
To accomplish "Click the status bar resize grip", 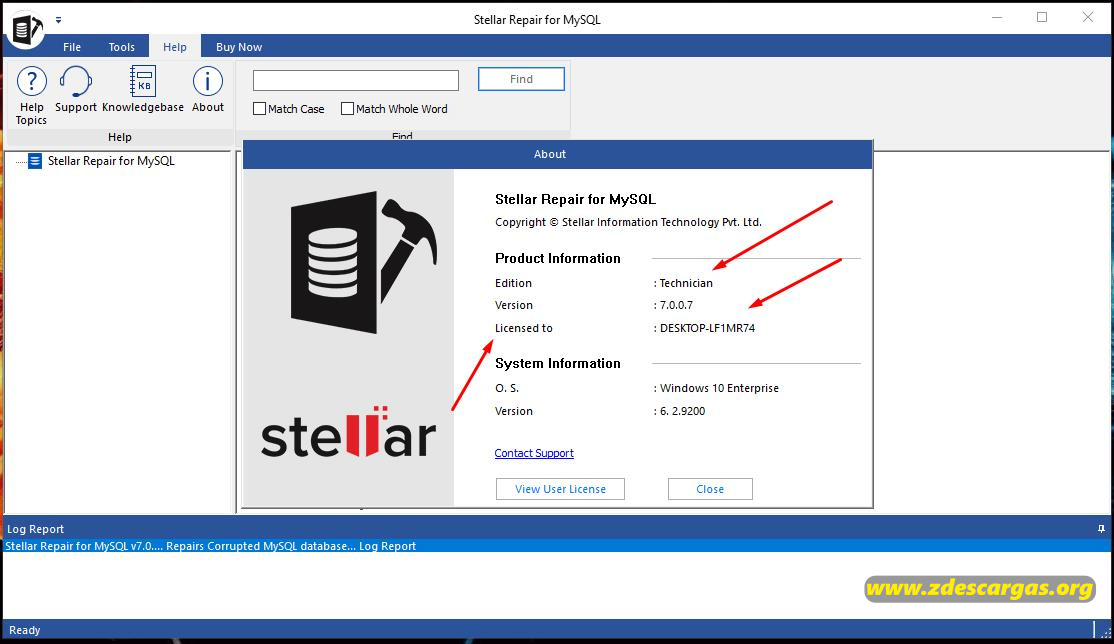I will (1105, 632).
